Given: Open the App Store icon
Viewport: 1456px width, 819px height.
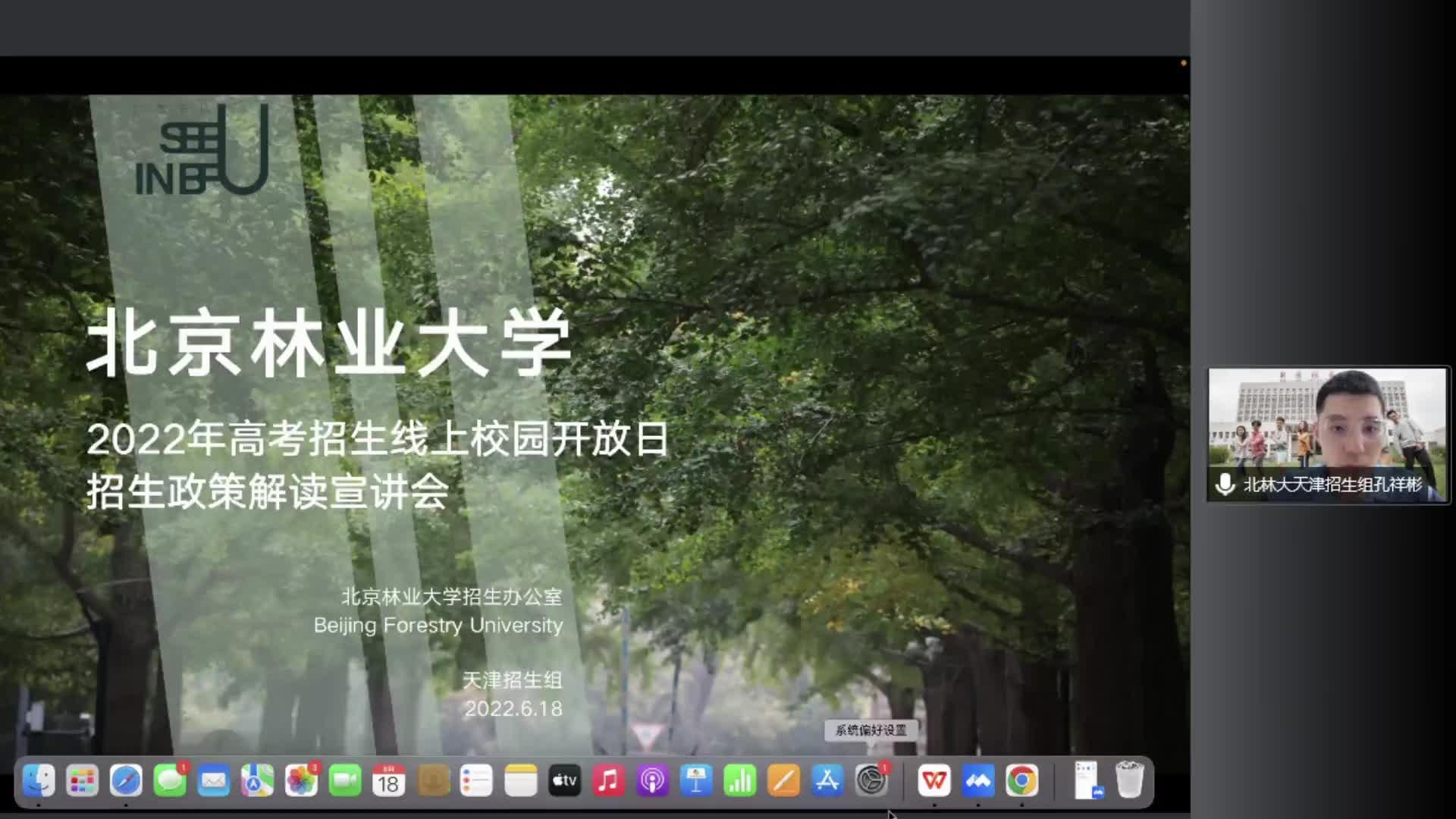Looking at the screenshot, I should pos(827,780).
